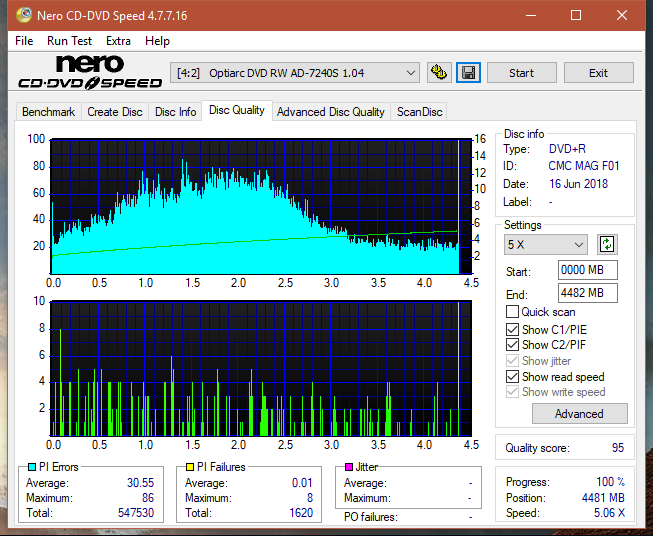Click the refresh speed settings icon
This screenshot has width=653, height=536.
607,244
